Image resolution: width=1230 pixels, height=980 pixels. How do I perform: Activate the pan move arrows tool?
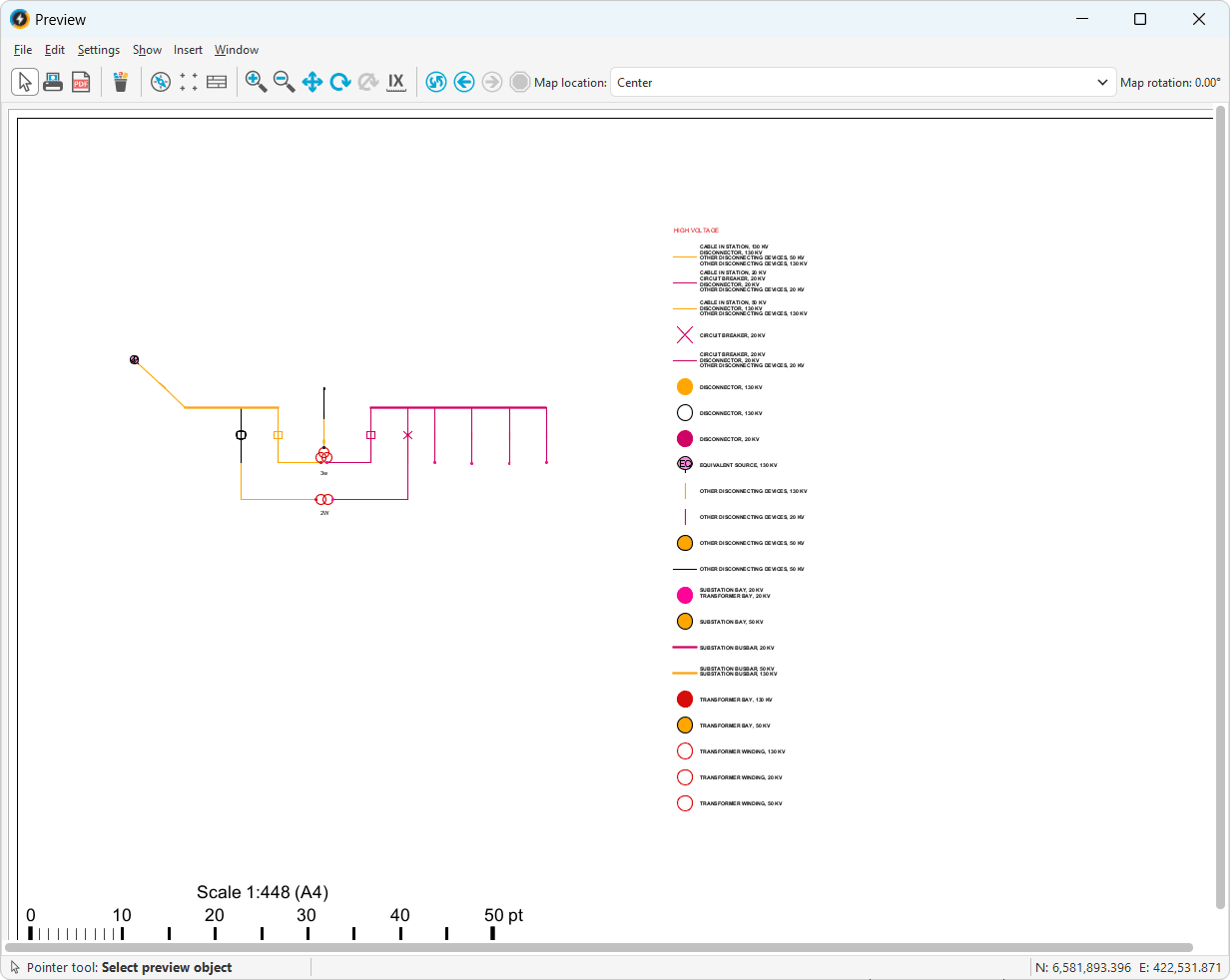(x=312, y=82)
